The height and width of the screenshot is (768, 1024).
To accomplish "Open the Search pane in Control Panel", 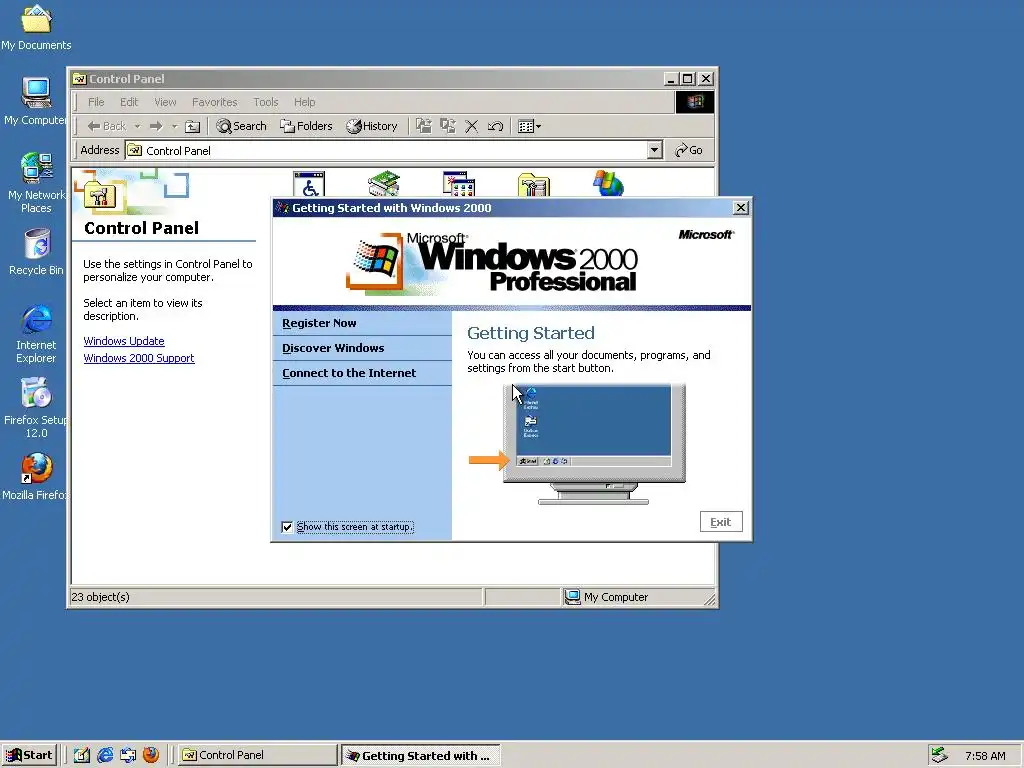I will (241, 126).
